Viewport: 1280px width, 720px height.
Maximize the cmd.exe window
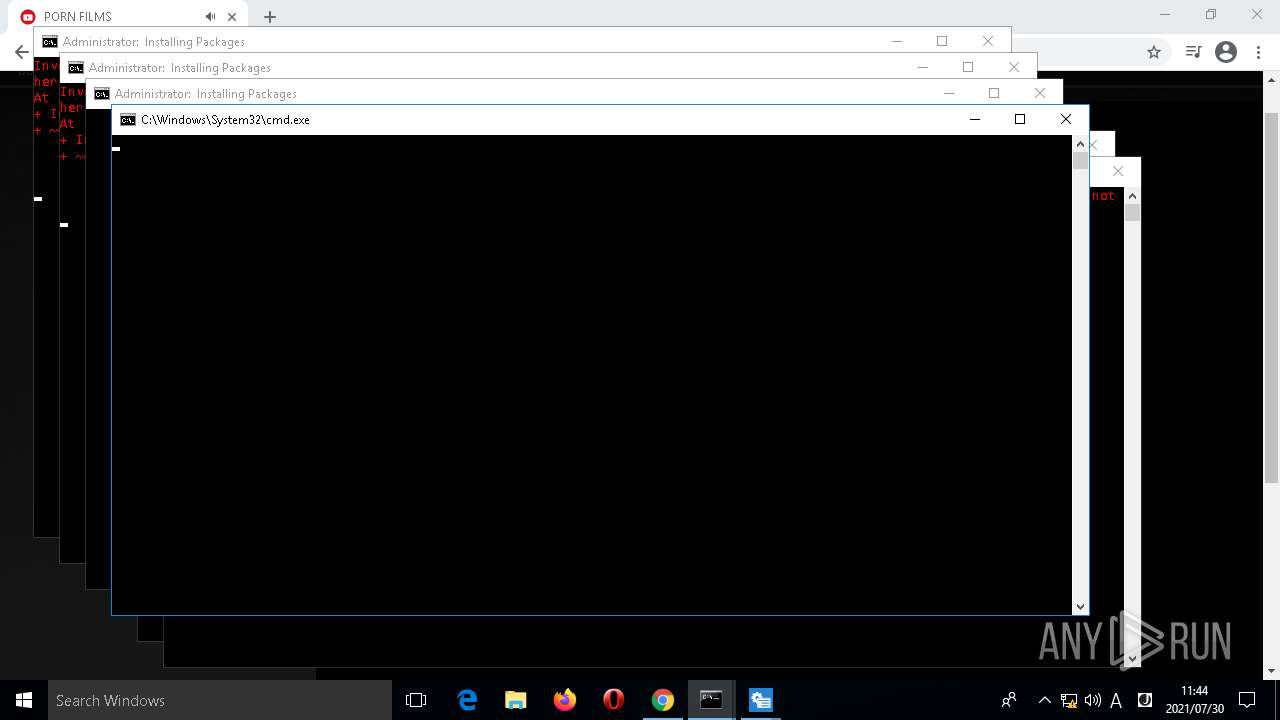click(x=1020, y=119)
